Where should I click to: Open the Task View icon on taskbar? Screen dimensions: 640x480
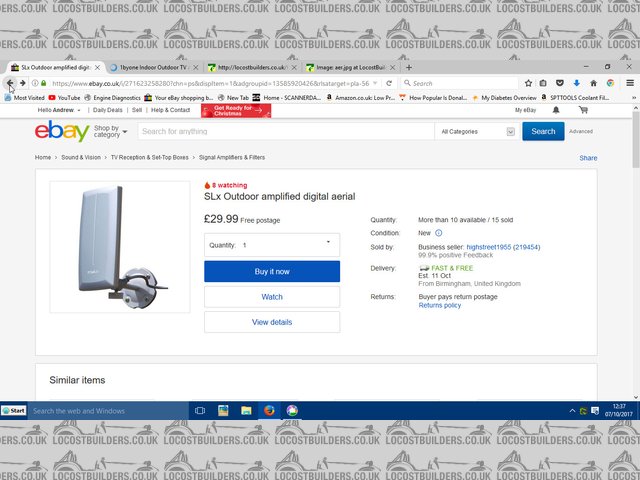coord(200,410)
